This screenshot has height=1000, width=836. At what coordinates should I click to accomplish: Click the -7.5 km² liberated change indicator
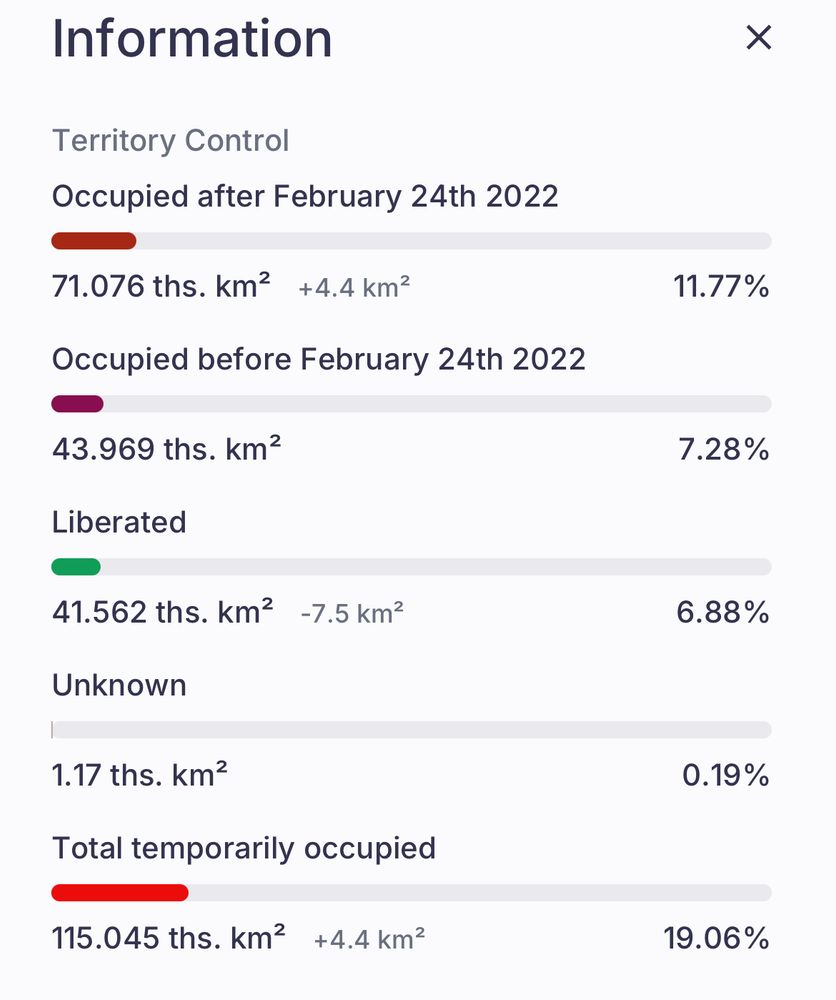352,613
